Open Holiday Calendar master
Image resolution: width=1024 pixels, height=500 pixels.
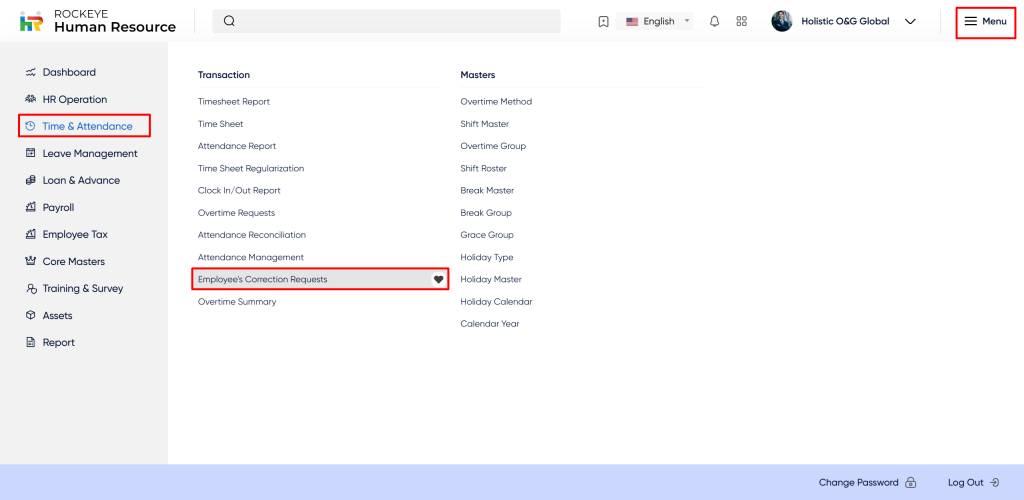click(496, 302)
